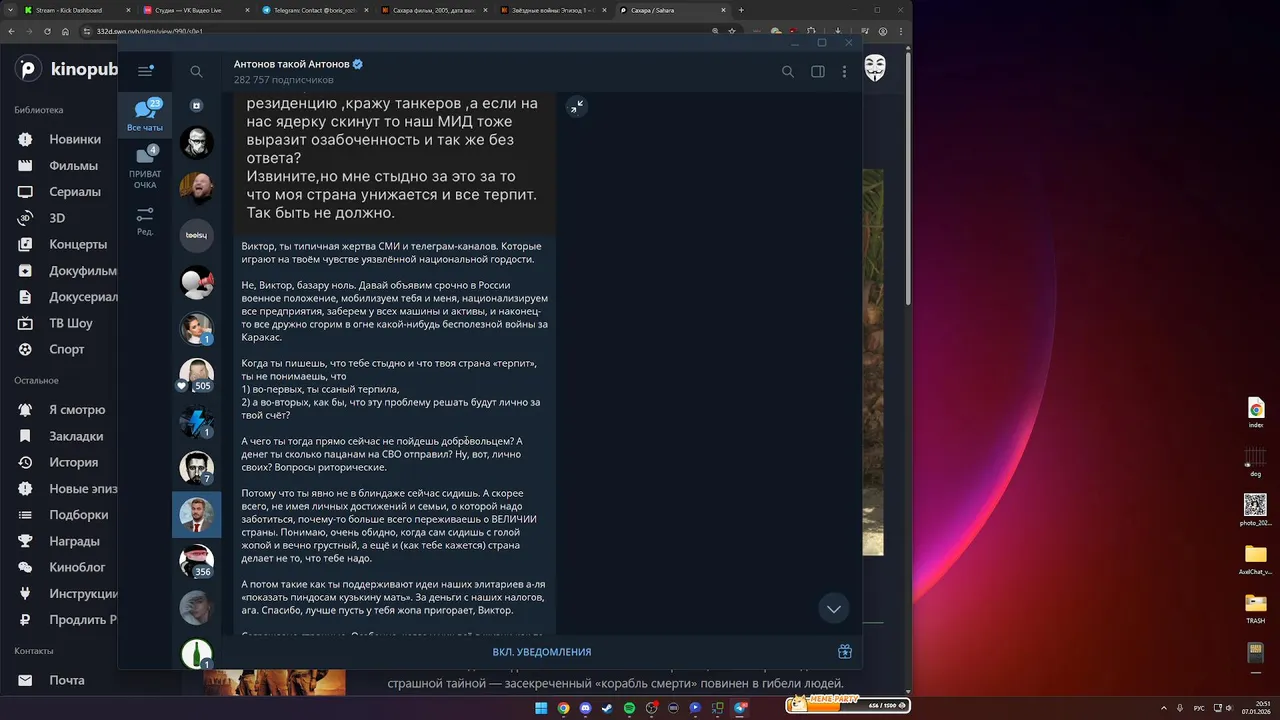1280x720 pixels.
Task: Open Spotify from the taskbar
Action: (629, 708)
